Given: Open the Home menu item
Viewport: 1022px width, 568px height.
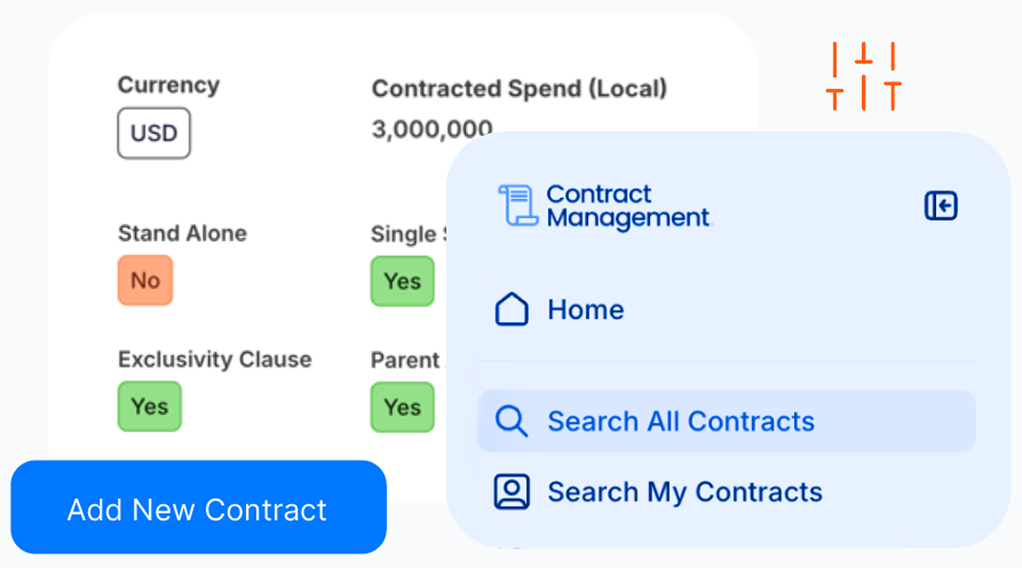Looking at the screenshot, I should [585, 310].
